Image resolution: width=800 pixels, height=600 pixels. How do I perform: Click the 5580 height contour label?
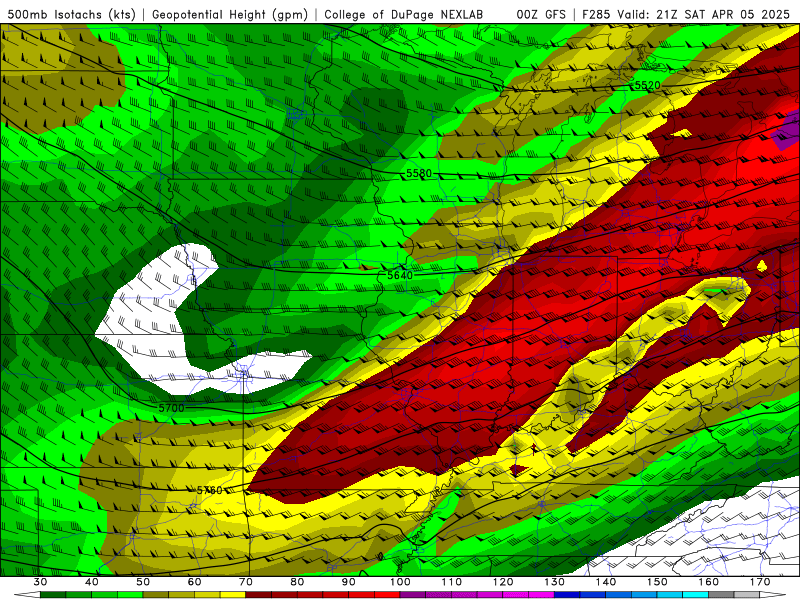click(x=419, y=173)
